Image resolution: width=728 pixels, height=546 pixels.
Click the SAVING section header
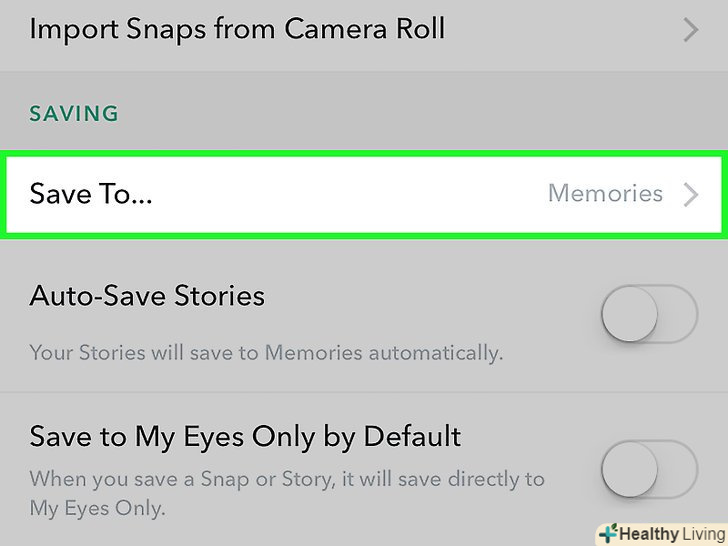(x=74, y=114)
